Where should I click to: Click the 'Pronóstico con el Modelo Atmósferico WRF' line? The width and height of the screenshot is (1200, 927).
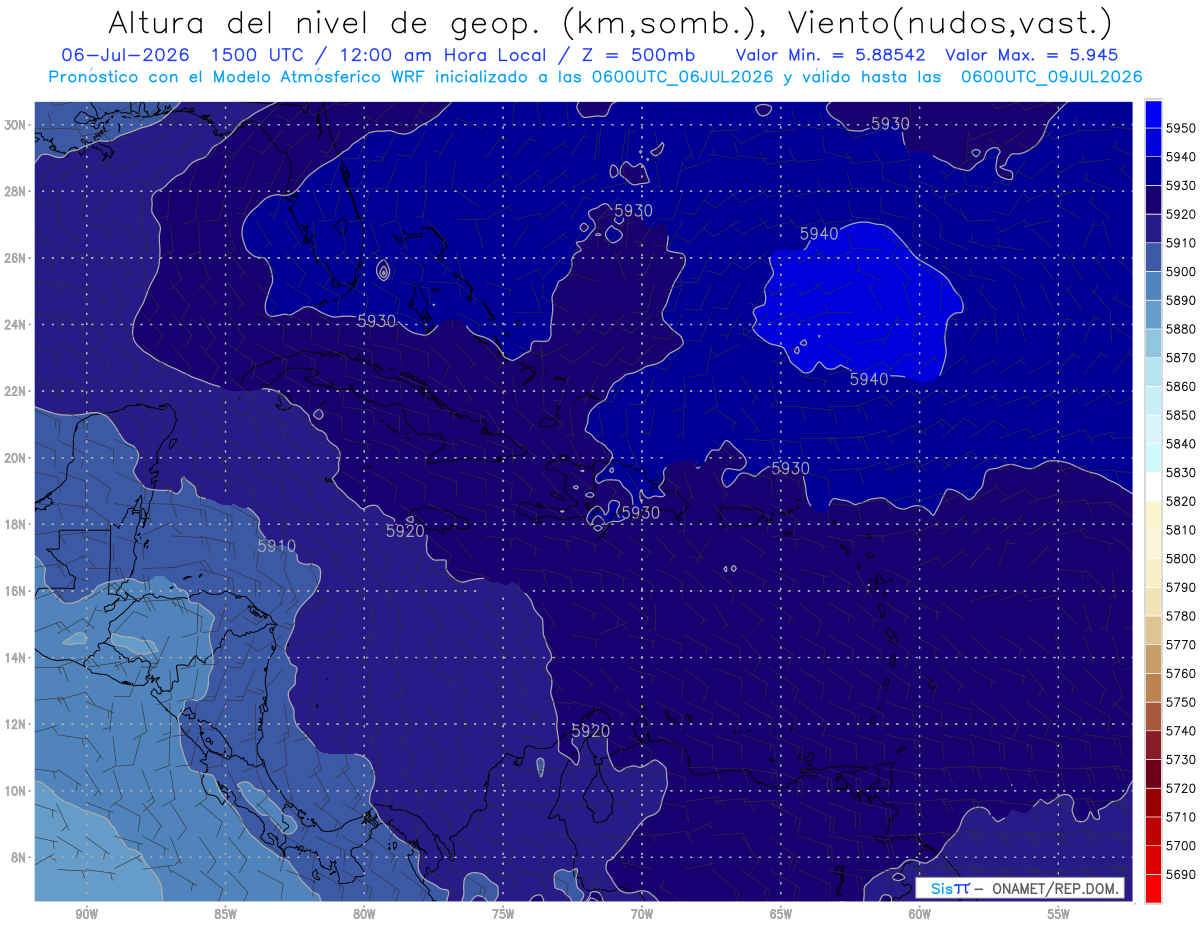tap(239, 77)
